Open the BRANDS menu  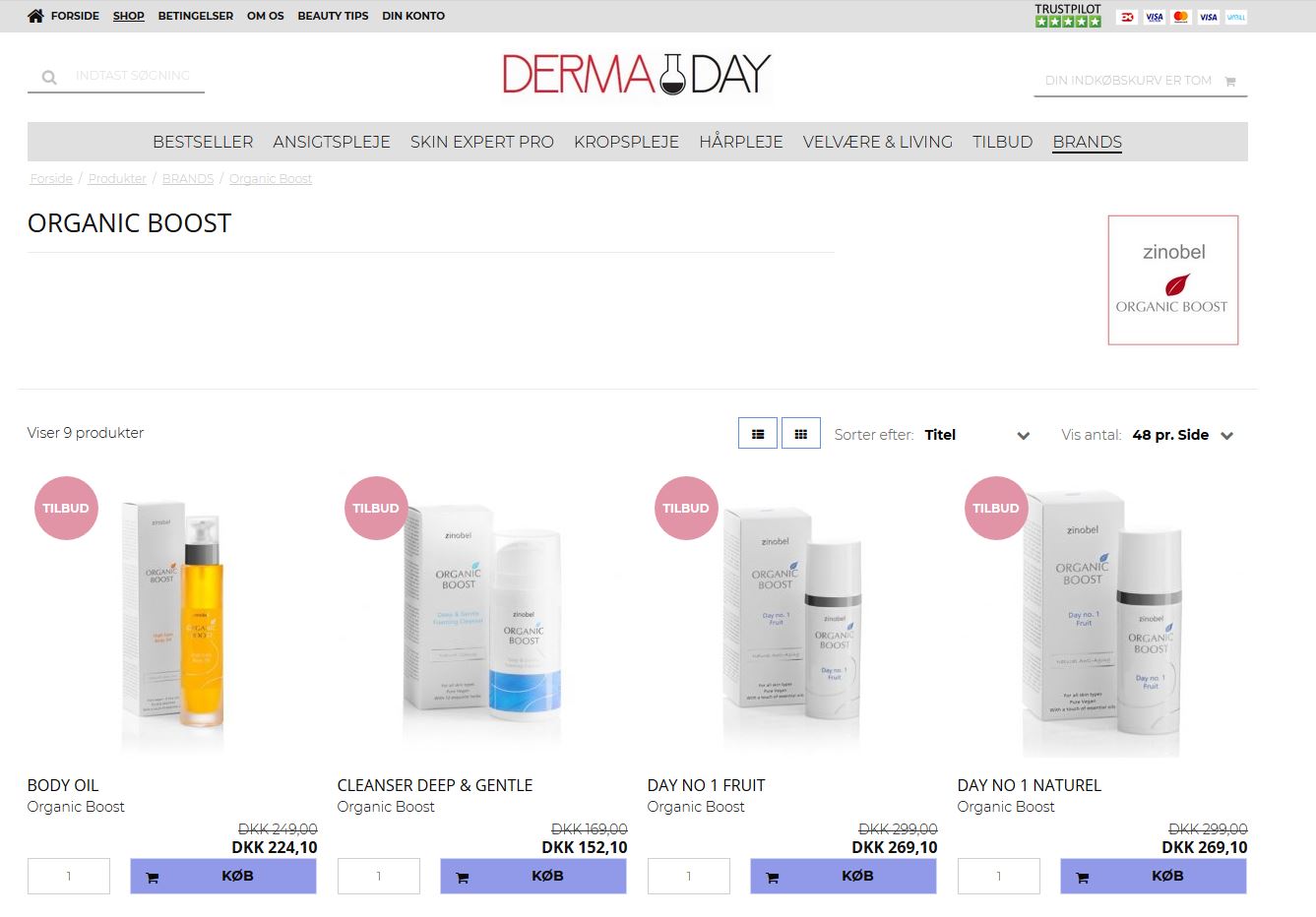pyautogui.click(x=1088, y=142)
